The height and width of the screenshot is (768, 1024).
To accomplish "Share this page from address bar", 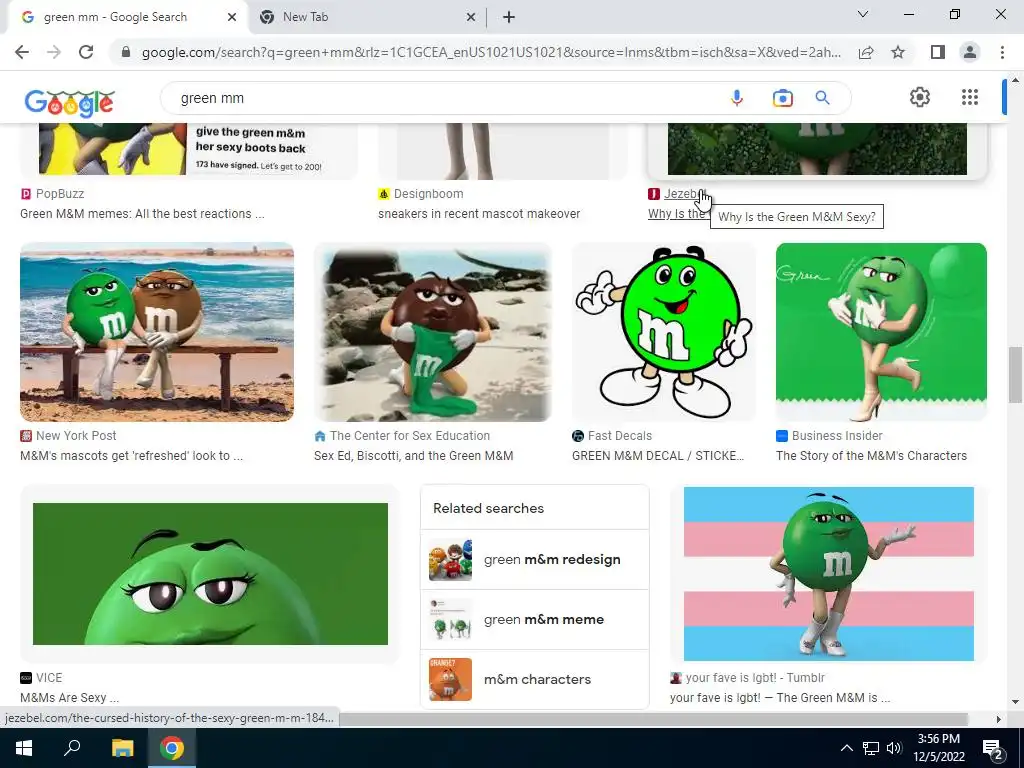I will click(x=866, y=52).
